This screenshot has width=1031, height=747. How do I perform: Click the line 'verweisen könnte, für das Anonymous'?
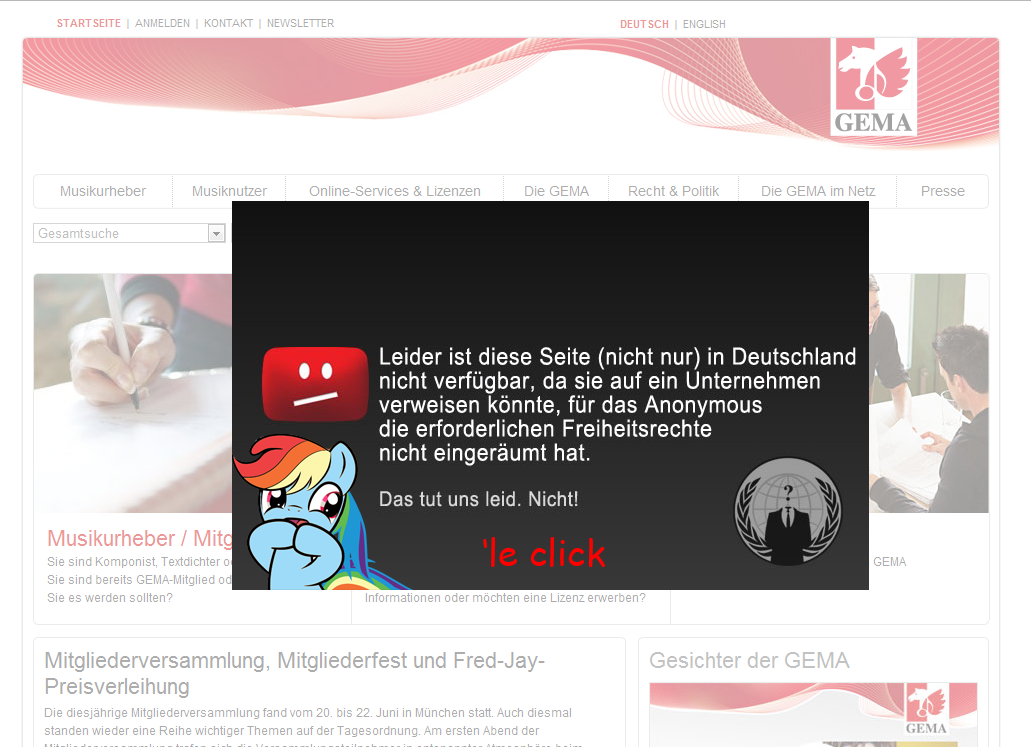pos(570,405)
